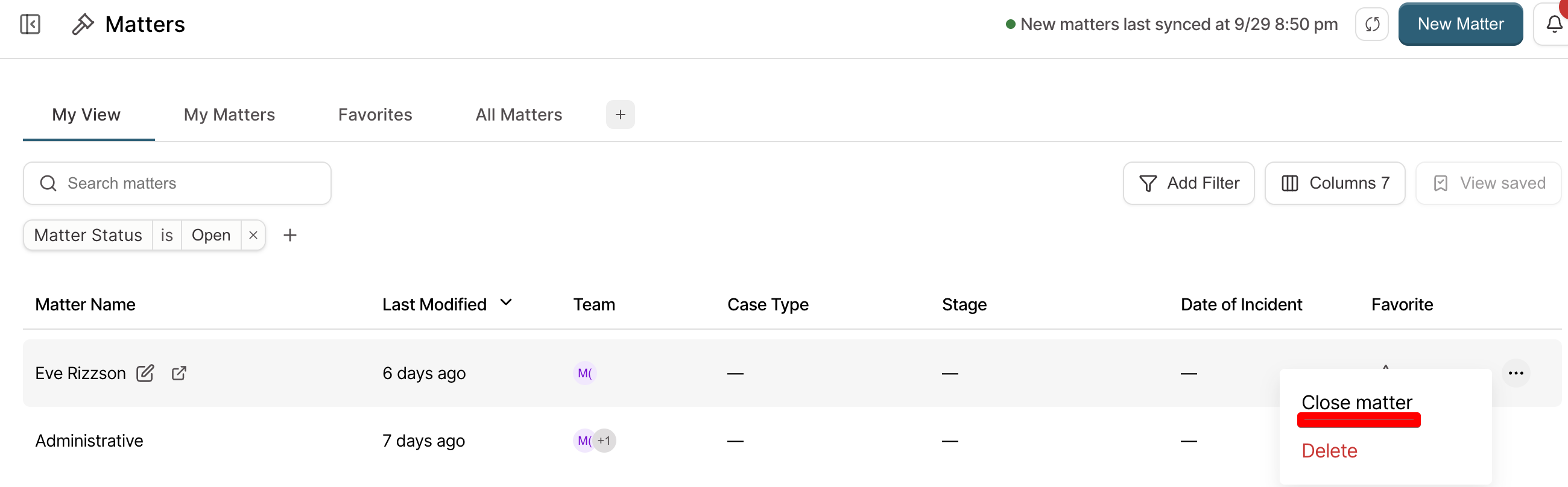The image size is (1568, 487).
Task: Click the sync refresh icon button
Action: 1371,24
